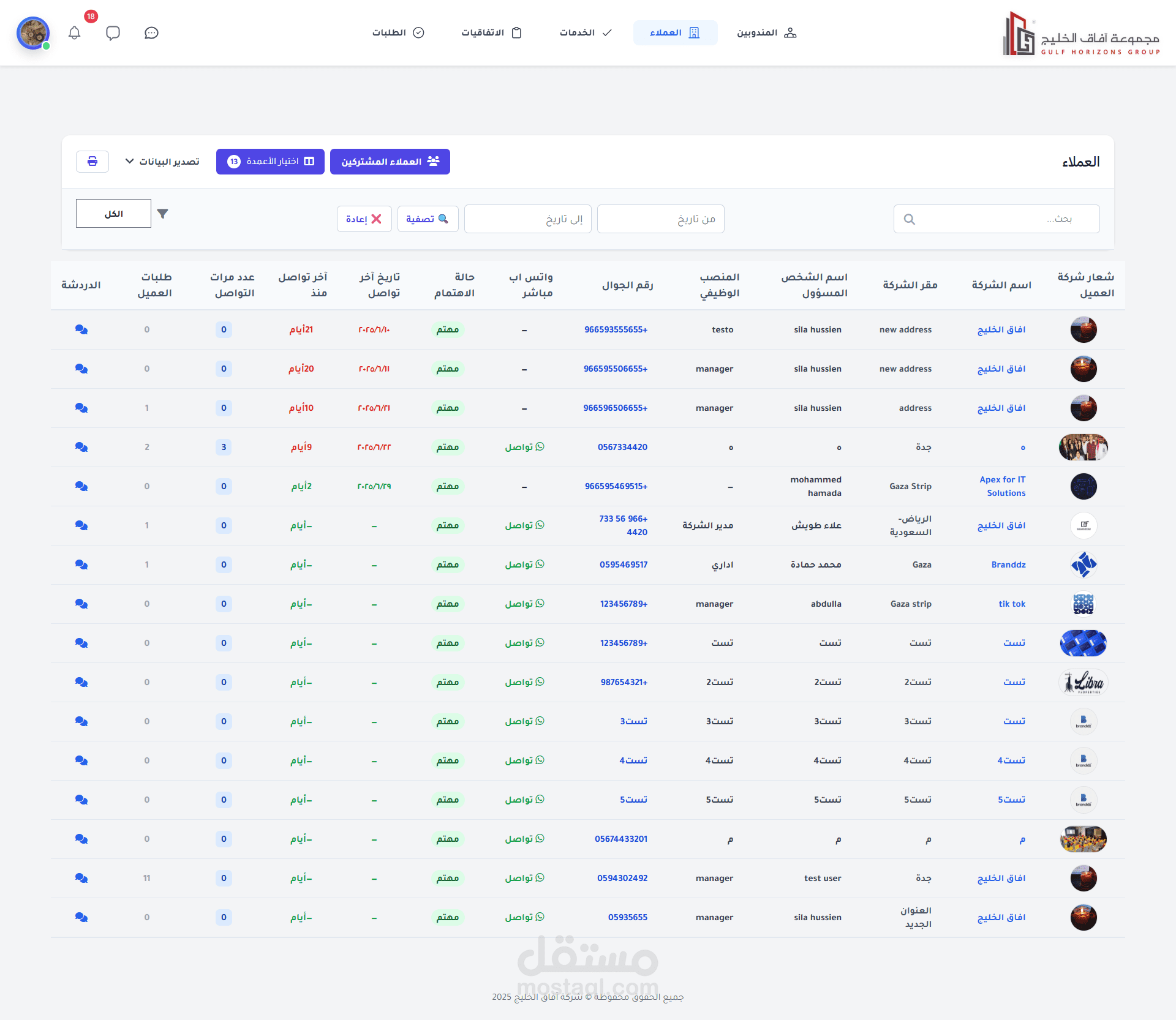Open chat icon for tik tok row
Image resolution: width=1176 pixels, height=1020 pixels.
(81, 604)
